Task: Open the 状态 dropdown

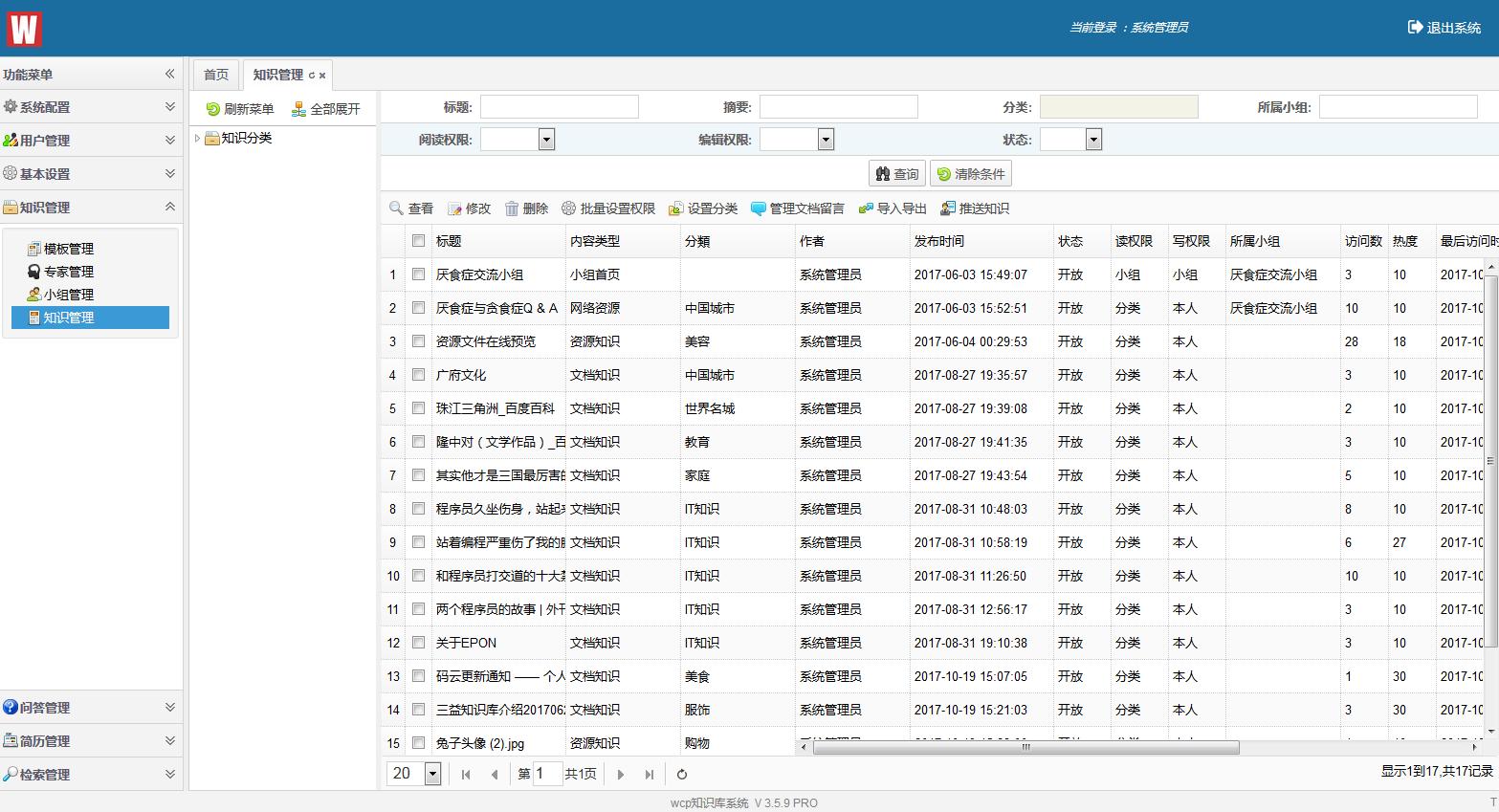Action: point(1093,140)
